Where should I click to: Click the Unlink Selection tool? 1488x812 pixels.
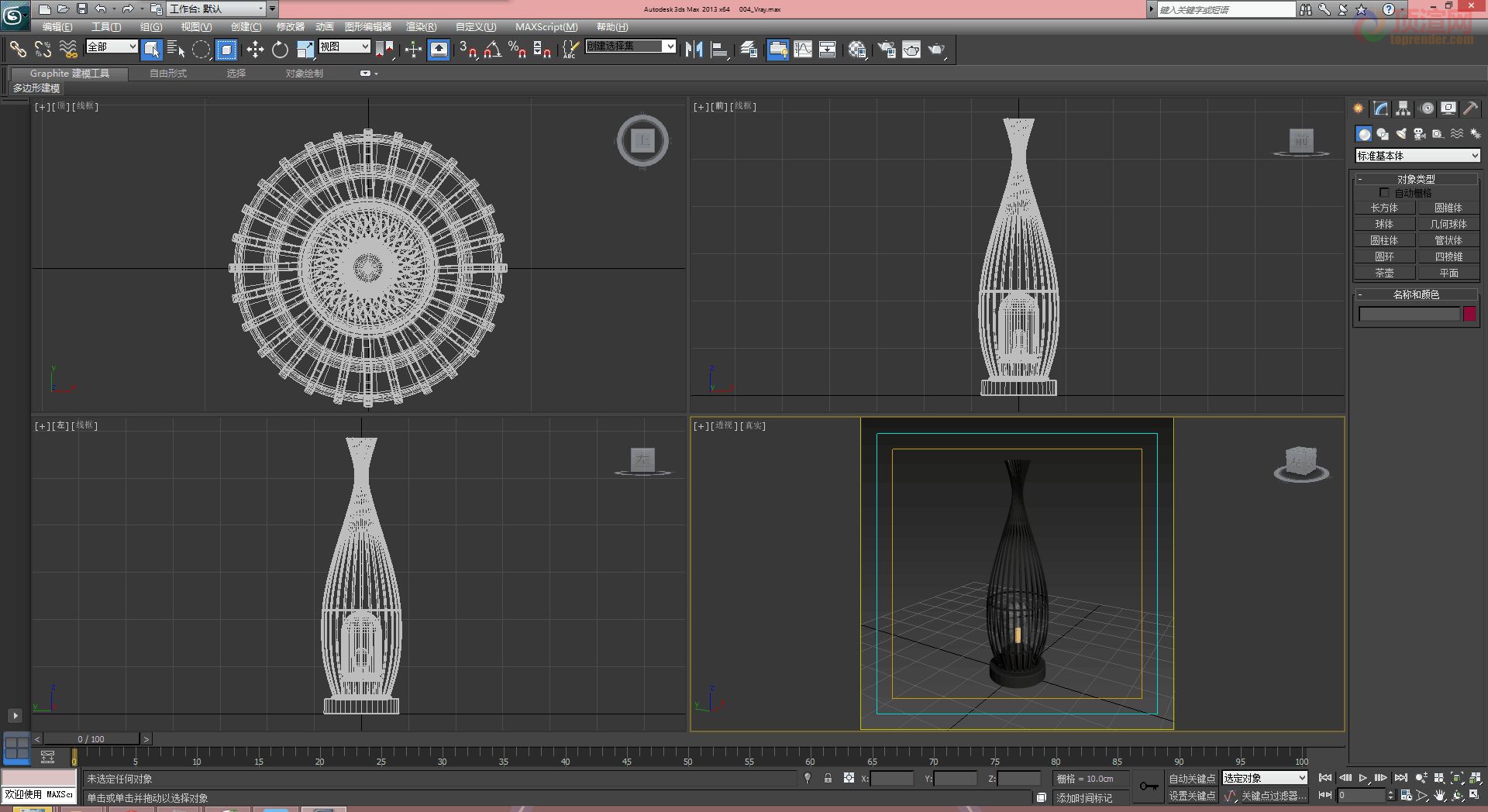(x=43, y=50)
